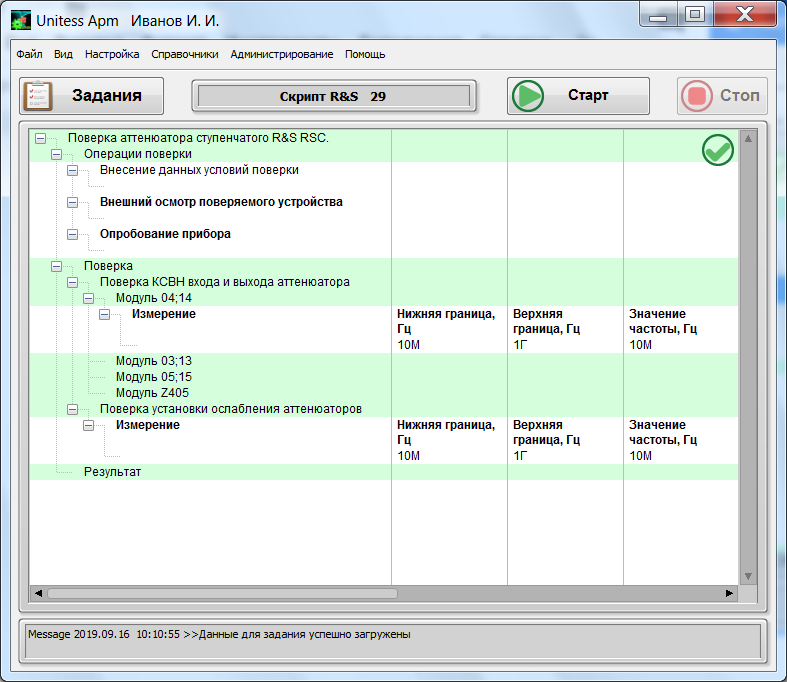Collapse the Операции поверки tree node

point(56,154)
